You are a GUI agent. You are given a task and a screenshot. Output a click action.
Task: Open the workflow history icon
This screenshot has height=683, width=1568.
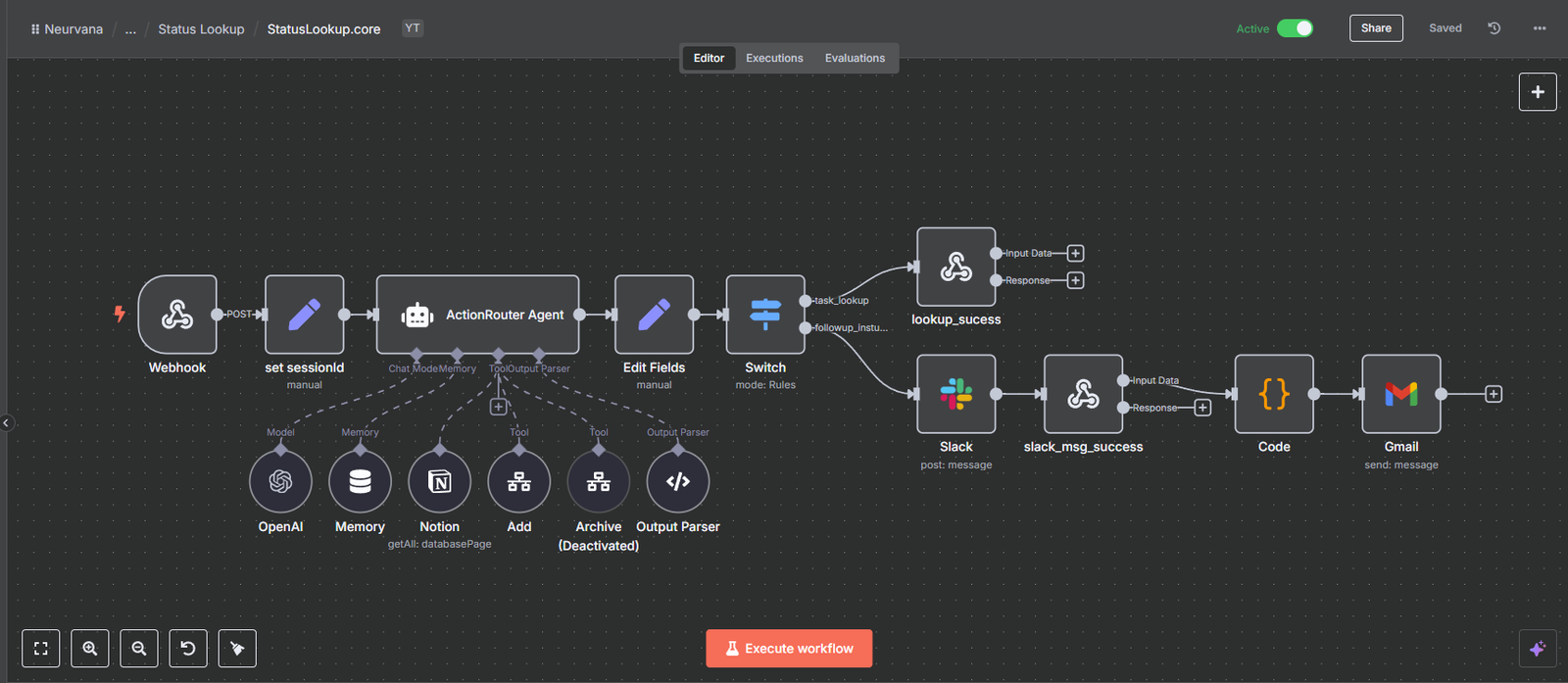[1494, 28]
